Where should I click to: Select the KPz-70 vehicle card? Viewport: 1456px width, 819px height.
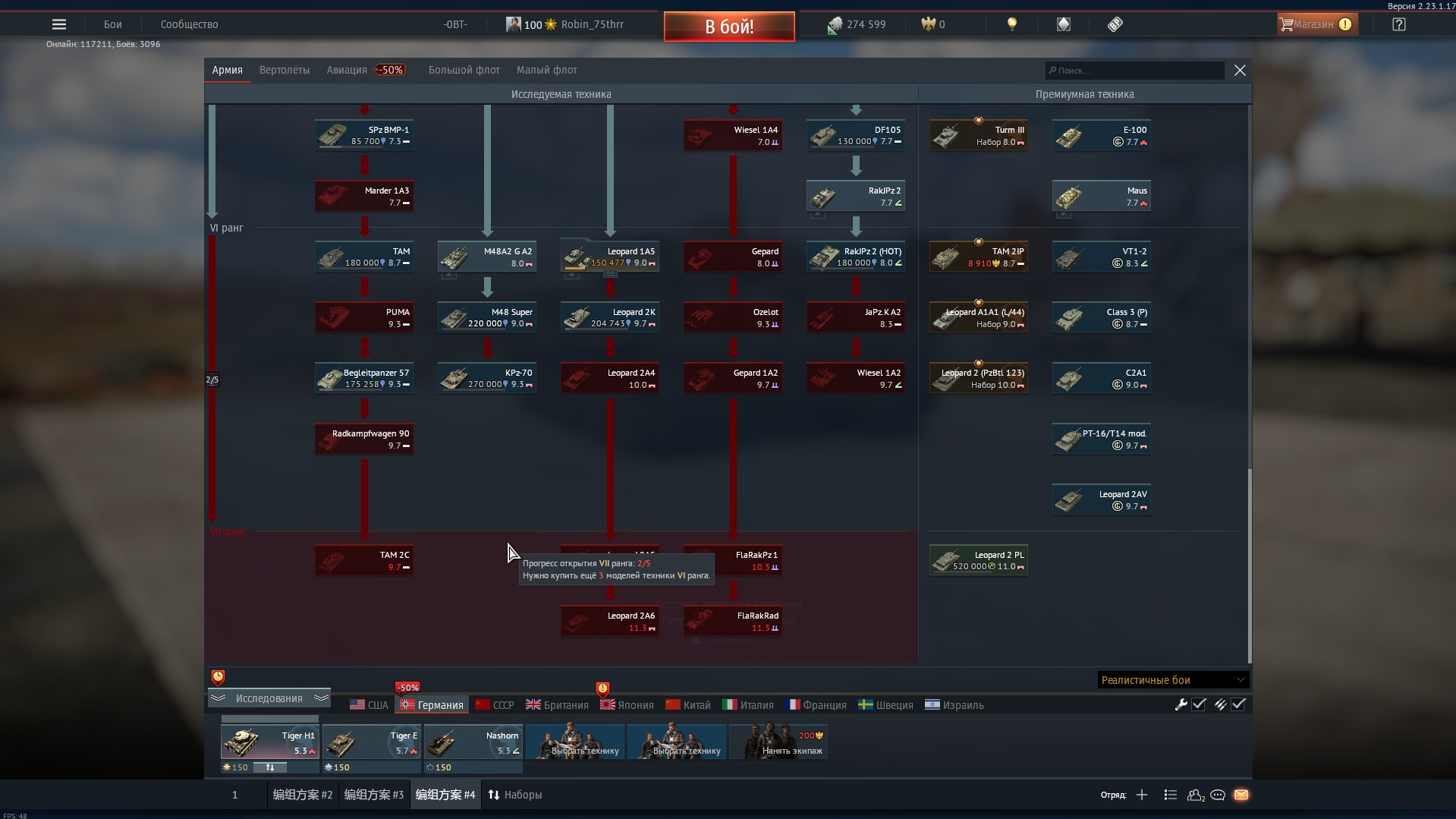(x=487, y=378)
